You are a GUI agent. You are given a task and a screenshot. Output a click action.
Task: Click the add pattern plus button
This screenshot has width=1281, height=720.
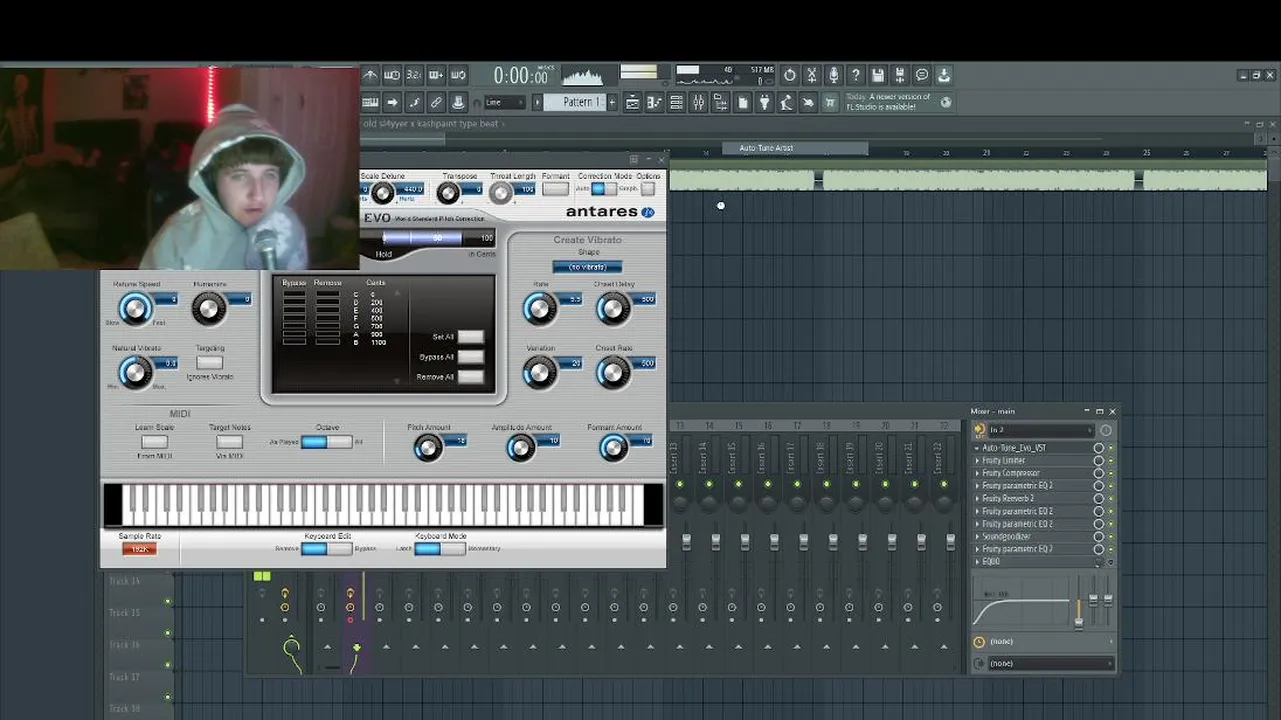612,102
